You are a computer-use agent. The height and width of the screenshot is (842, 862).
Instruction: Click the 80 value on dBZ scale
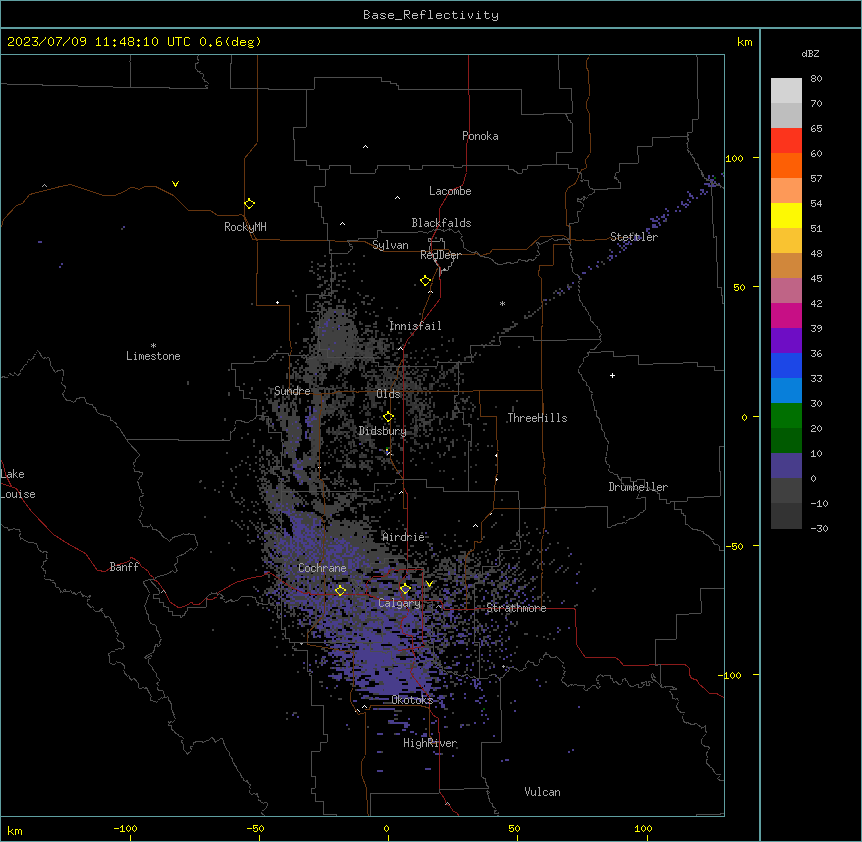pos(816,79)
